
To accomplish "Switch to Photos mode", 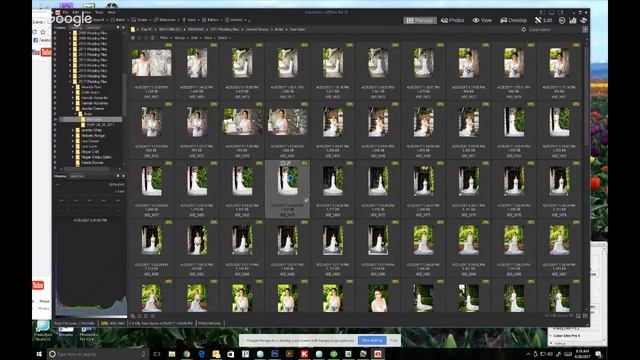I will click(x=453, y=20).
